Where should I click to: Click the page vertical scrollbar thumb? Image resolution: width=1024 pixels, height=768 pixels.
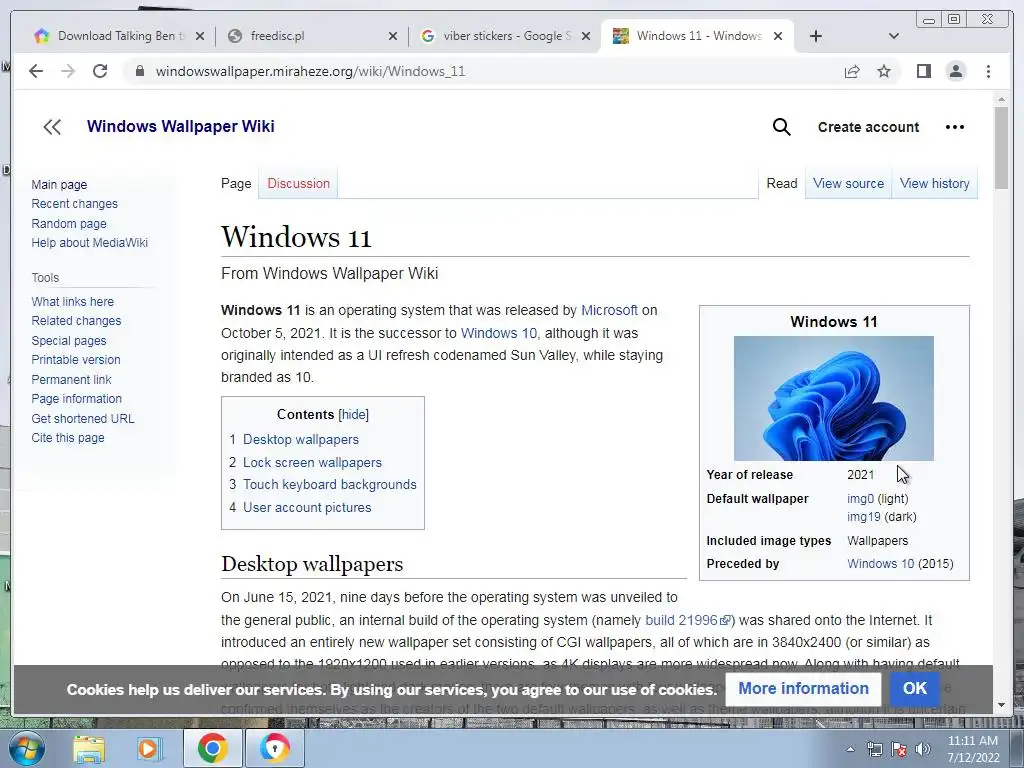click(1001, 147)
